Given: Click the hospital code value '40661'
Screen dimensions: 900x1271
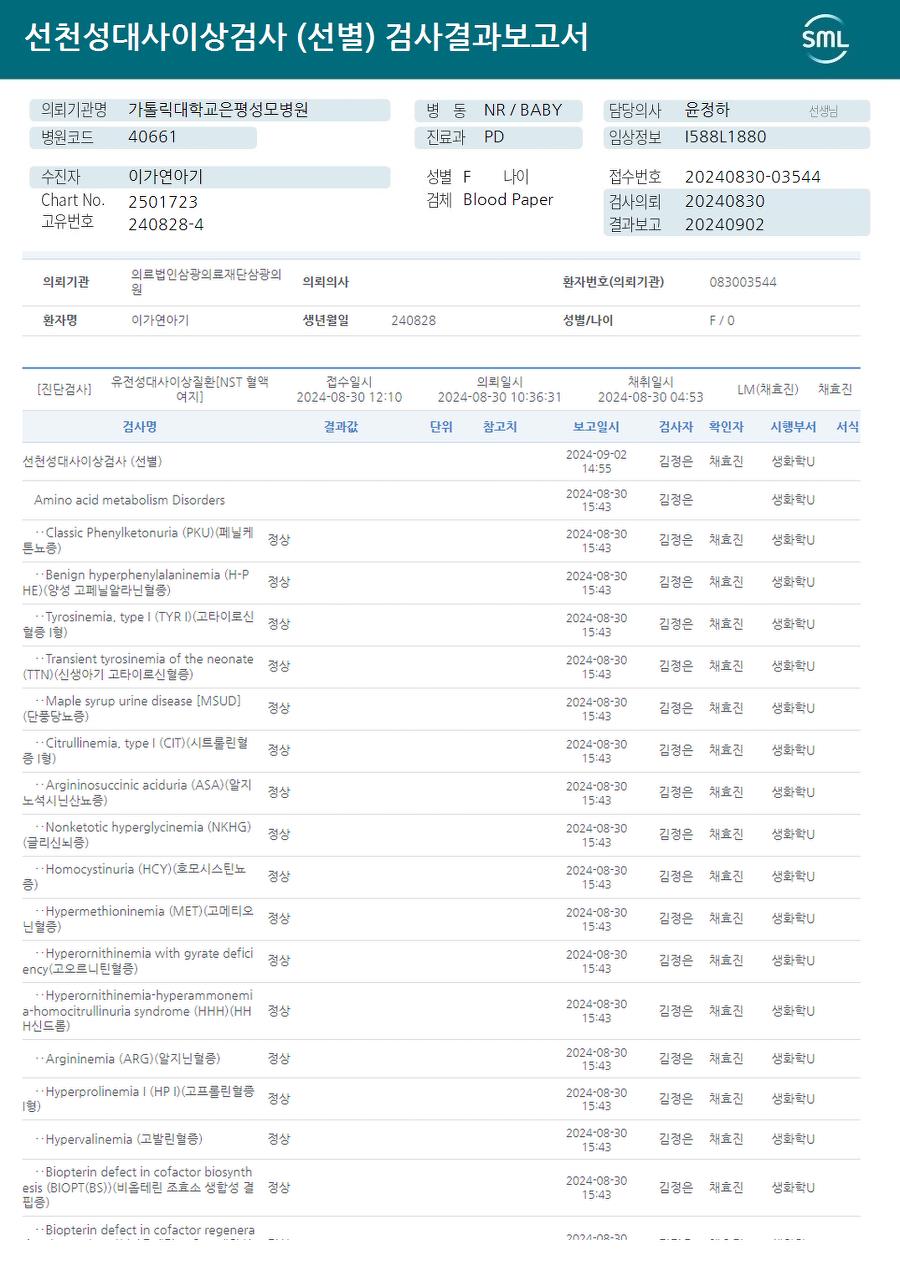Looking at the screenshot, I should (x=152, y=137).
